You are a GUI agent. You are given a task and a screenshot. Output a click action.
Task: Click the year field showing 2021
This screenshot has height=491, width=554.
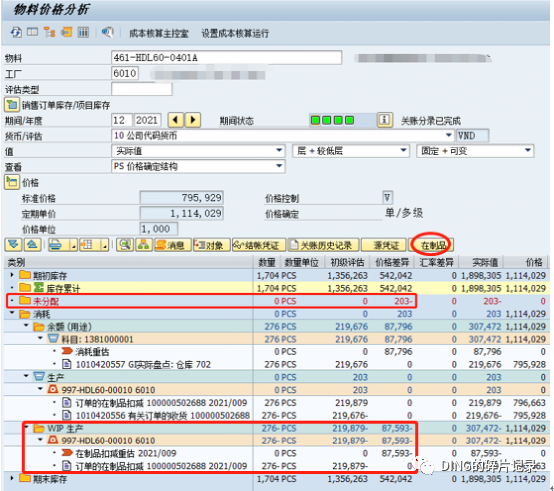[147, 120]
